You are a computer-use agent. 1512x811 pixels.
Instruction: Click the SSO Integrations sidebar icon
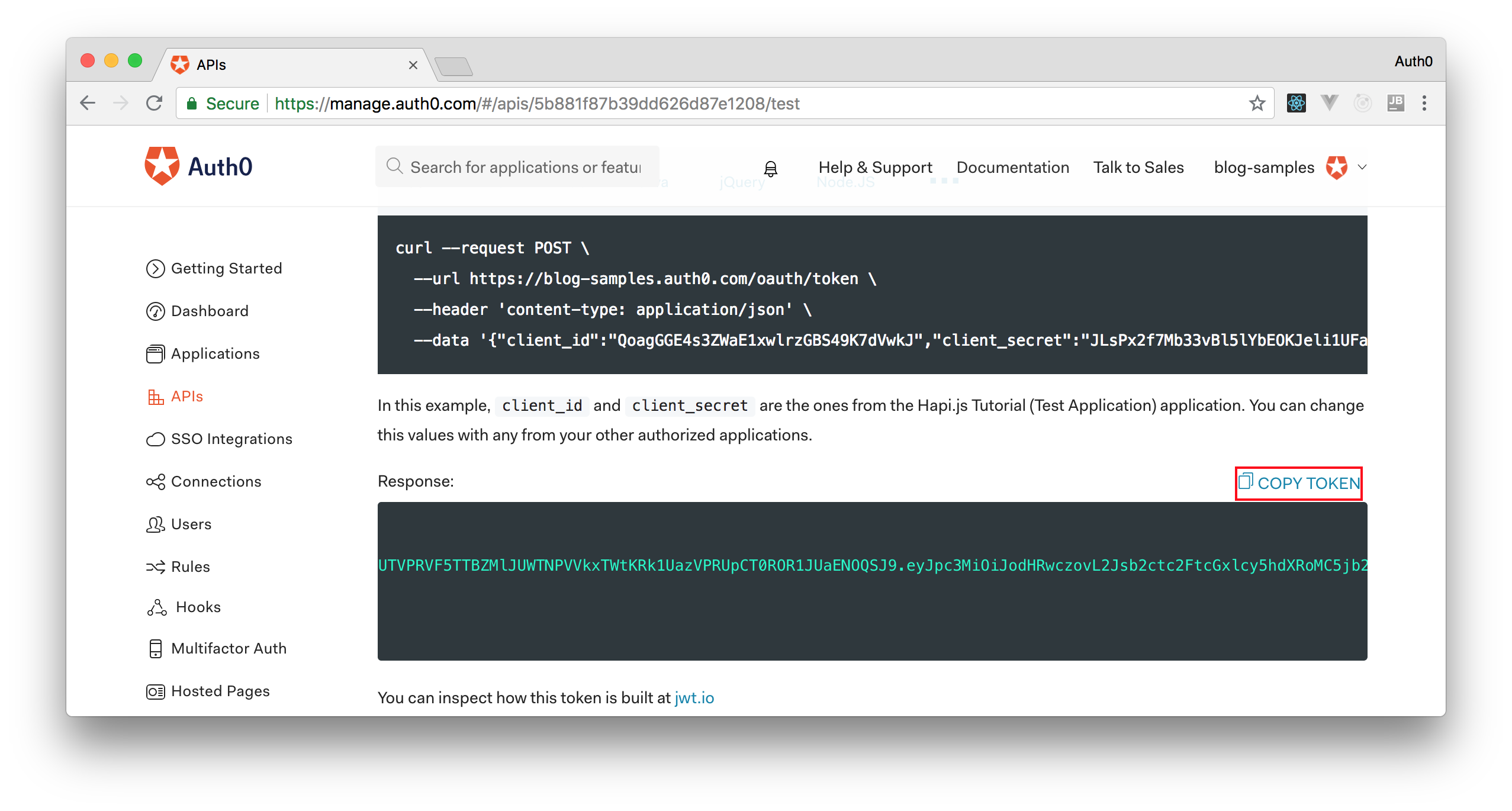coord(155,438)
